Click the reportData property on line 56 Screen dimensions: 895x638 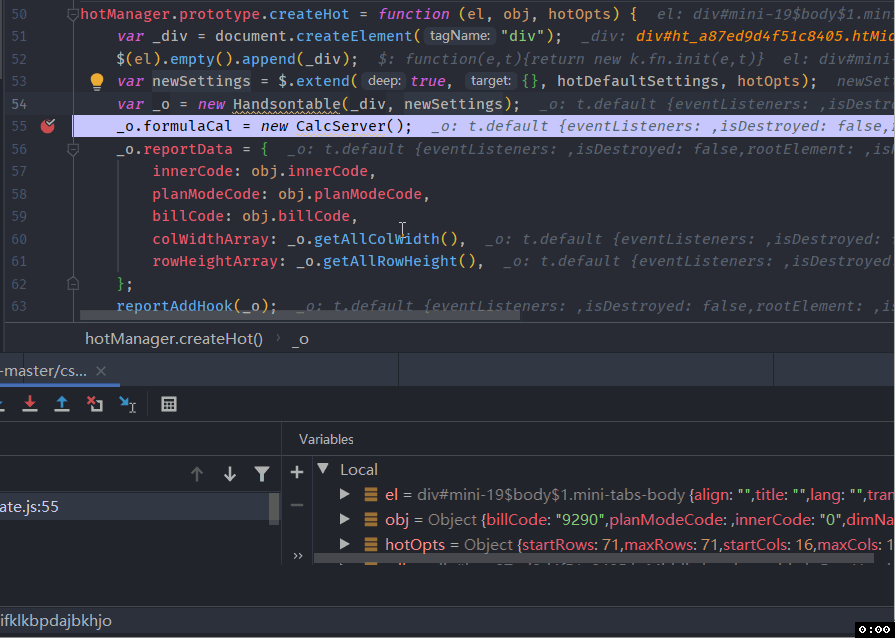188,150
